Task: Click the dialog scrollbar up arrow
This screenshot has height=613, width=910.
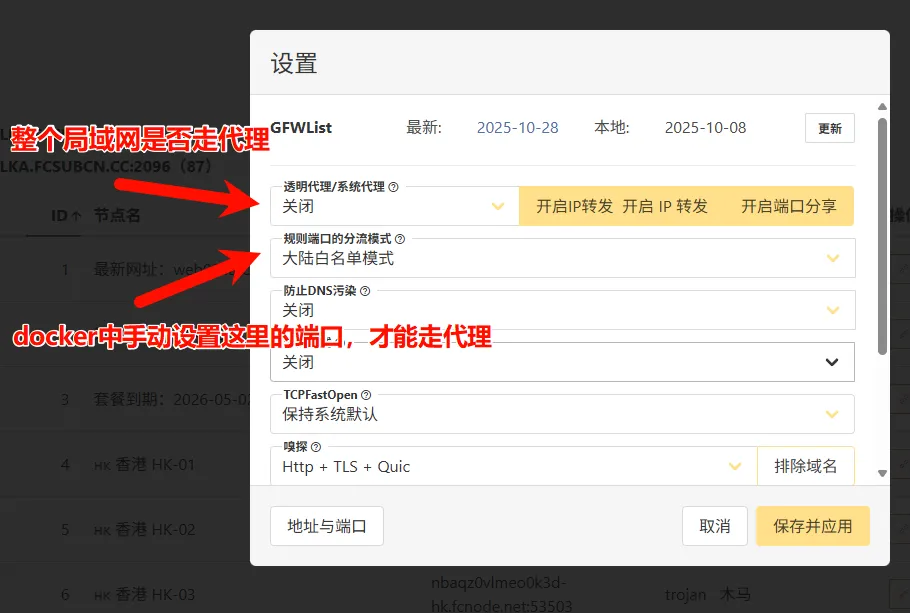Action: pyautogui.click(x=881, y=106)
